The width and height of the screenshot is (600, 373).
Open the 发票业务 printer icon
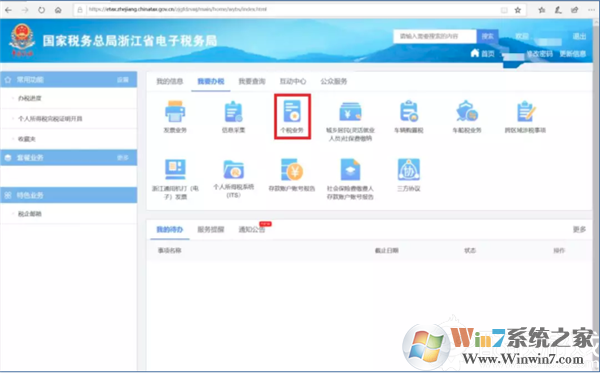click(175, 111)
